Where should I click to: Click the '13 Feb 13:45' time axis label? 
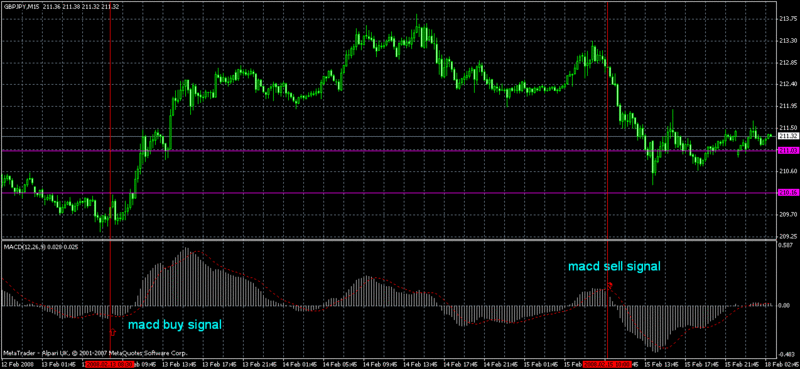point(180,364)
